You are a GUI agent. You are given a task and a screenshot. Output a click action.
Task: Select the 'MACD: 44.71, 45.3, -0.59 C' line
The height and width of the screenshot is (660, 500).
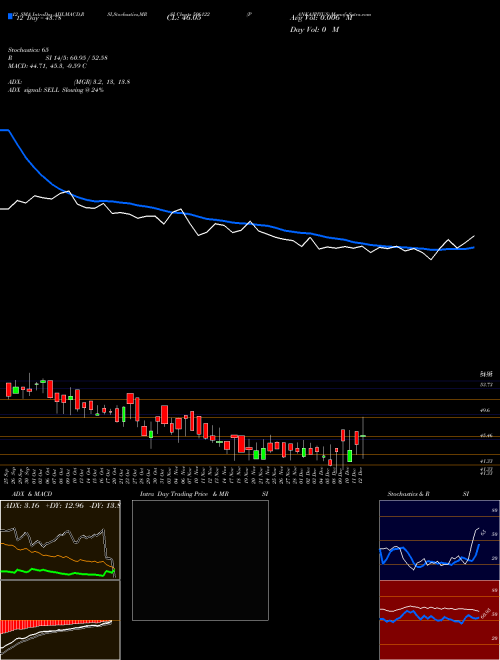click(48, 66)
